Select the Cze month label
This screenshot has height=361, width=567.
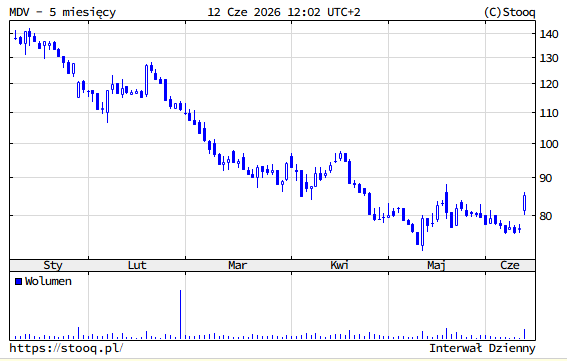coord(510,265)
